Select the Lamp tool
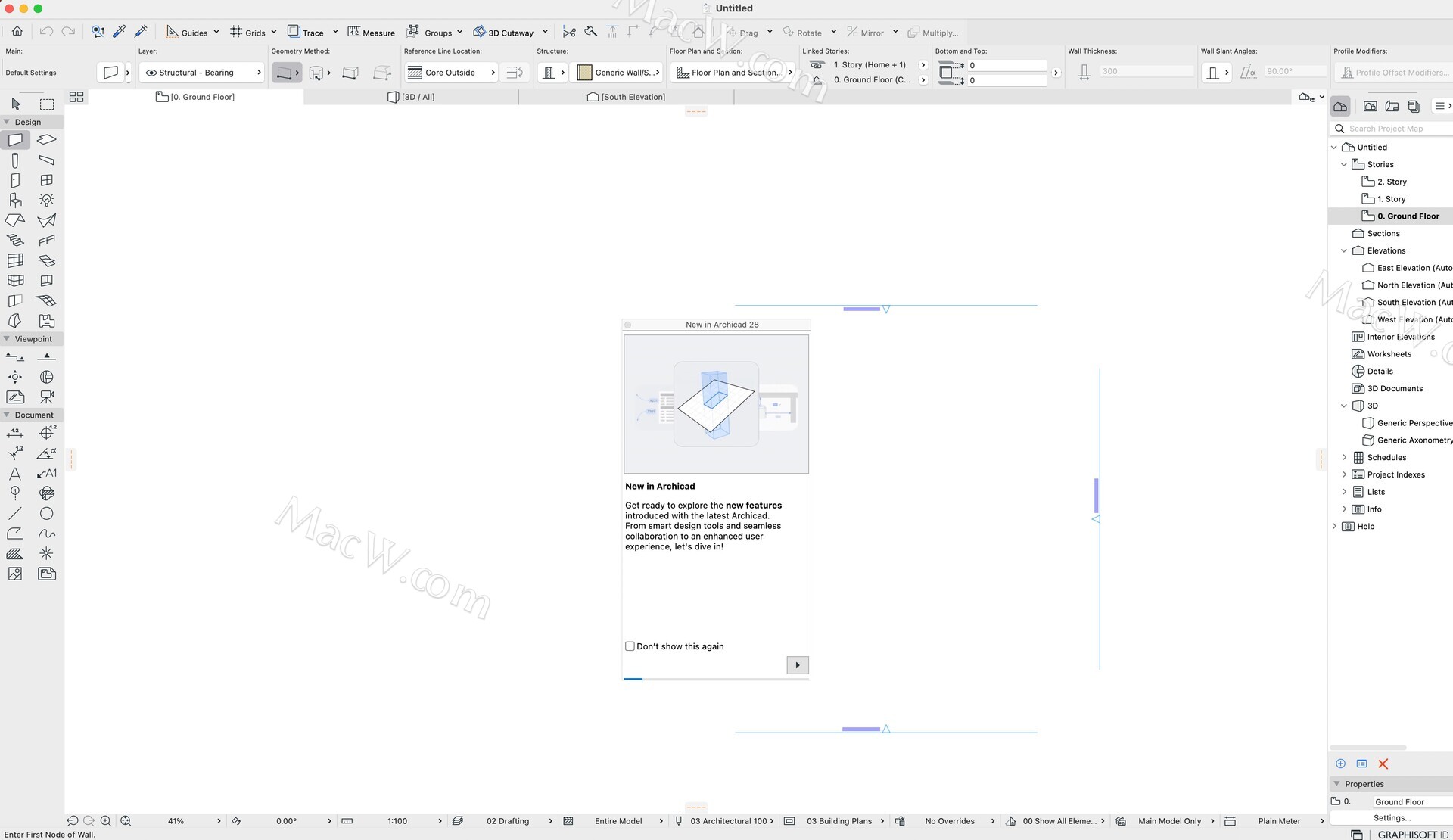The width and height of the screenshot is (1453, 840). 47,201
